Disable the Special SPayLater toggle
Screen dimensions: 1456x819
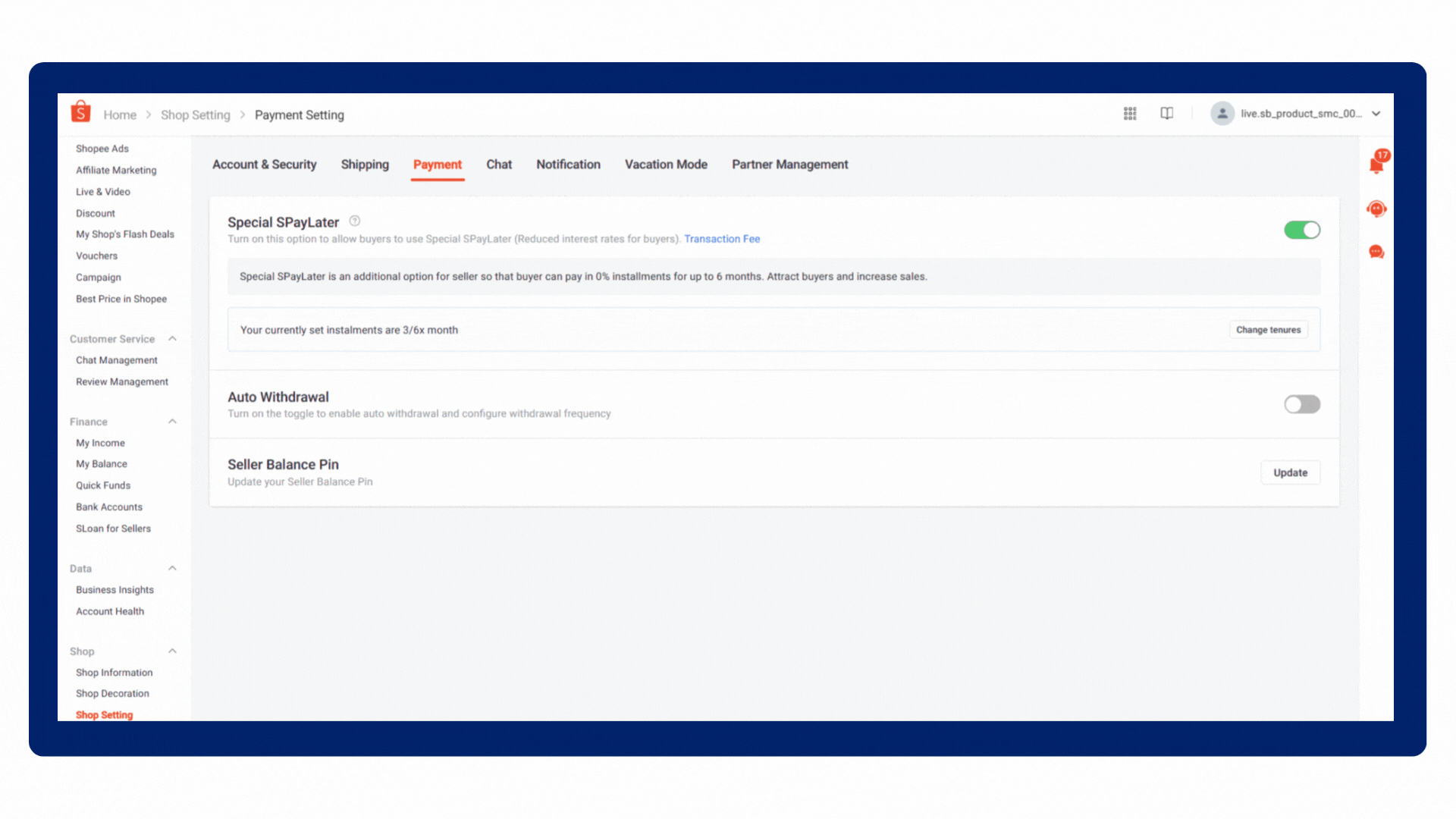1302,230
